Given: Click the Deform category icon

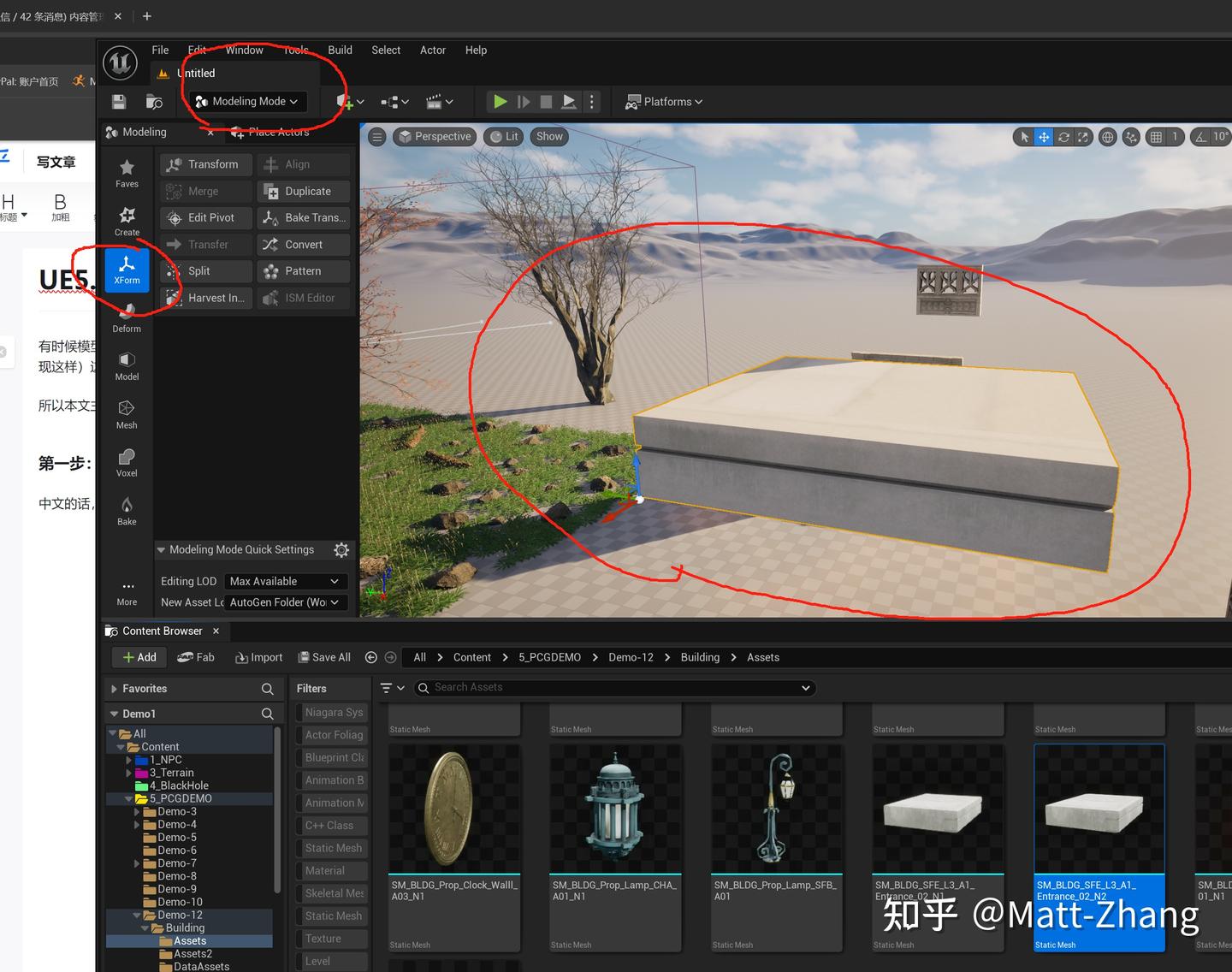Looking at the screenshot, I should point(127,317).
